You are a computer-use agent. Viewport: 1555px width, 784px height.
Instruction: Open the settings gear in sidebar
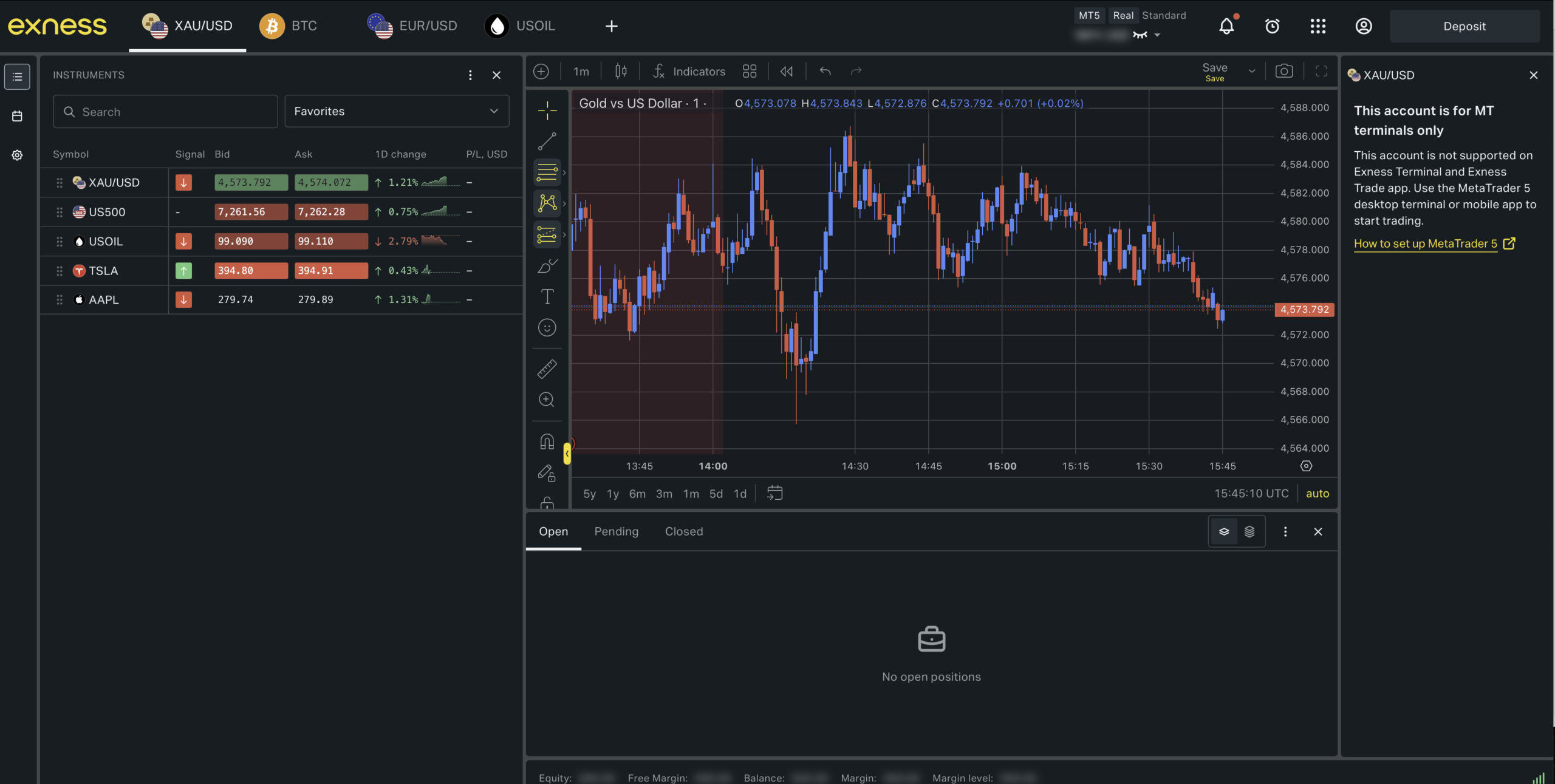17,155
